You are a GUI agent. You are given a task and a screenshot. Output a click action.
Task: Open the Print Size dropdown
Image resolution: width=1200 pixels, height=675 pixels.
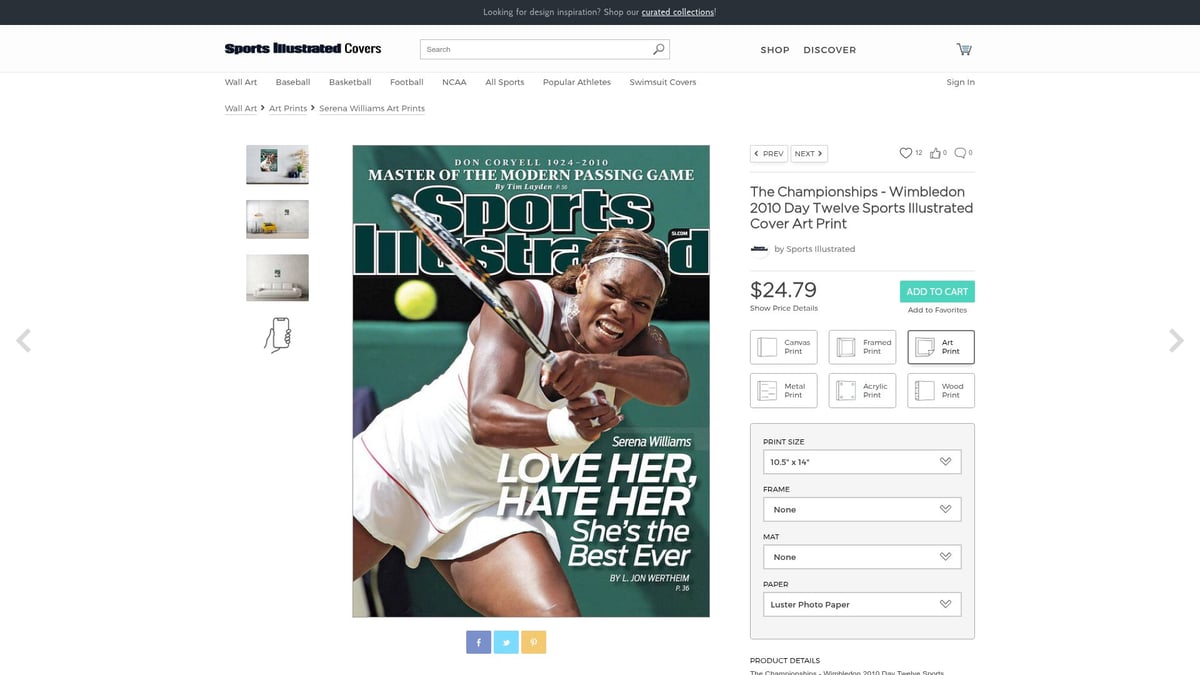(x=862, y=461)
